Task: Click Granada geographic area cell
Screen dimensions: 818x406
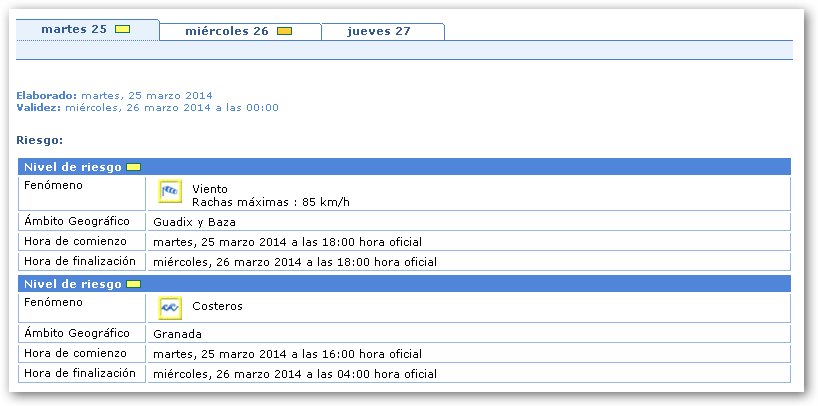Action: click(x=175, y=334)
